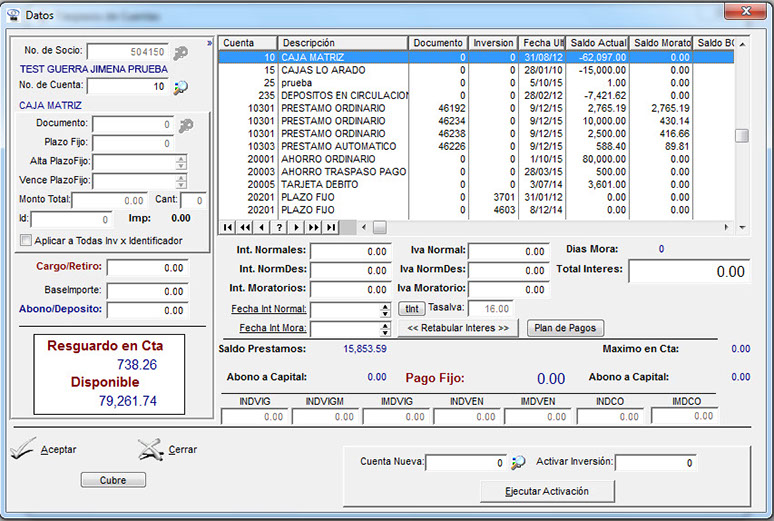Click the magnifier icon next to Cuenta Nueva
774x521 pixels.
click(x=518, y=463)
